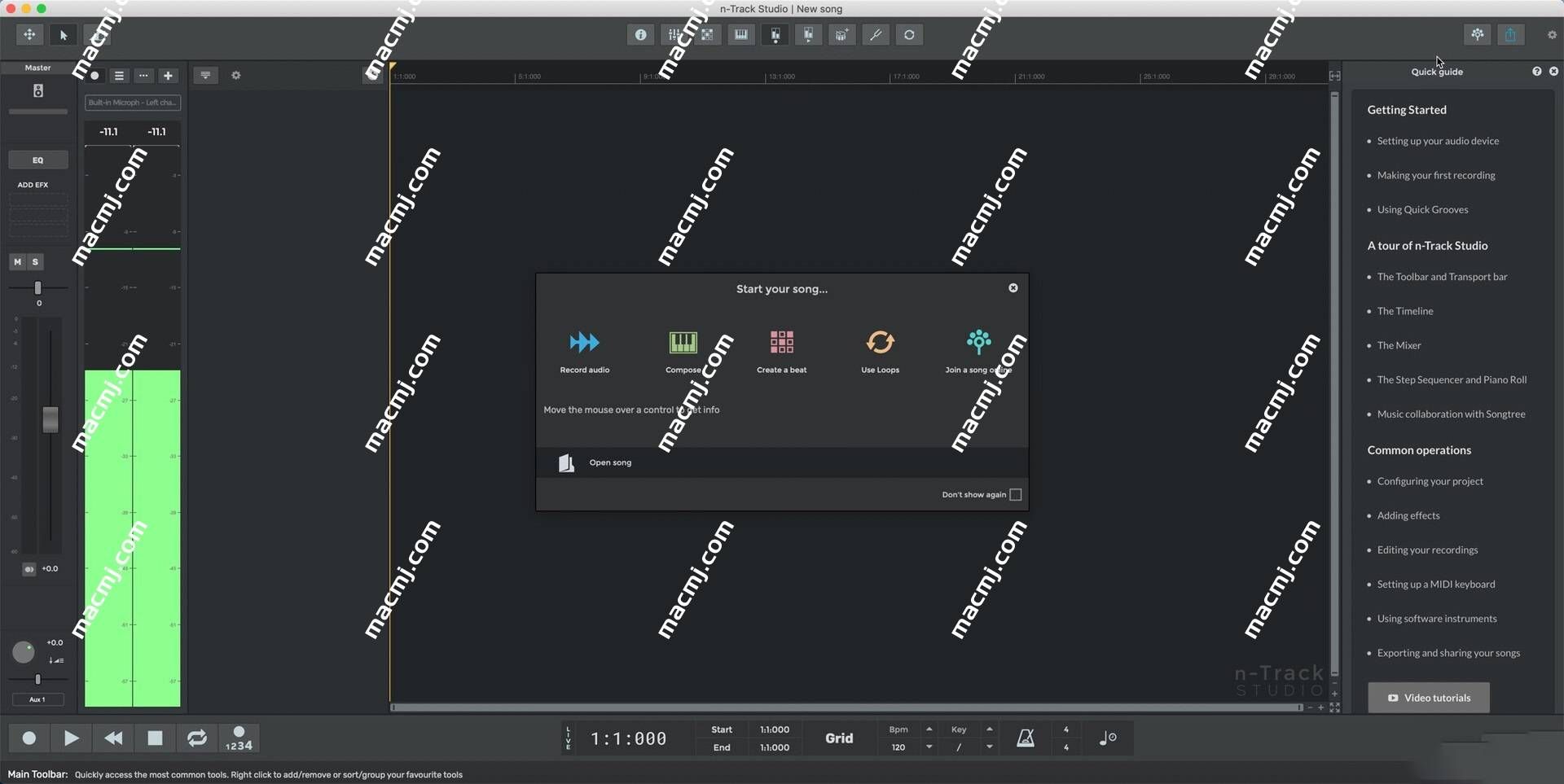Open The Toolbar and Transport bar guide
This screenshot has height=784, width=1564.
tap(1442, 277)
